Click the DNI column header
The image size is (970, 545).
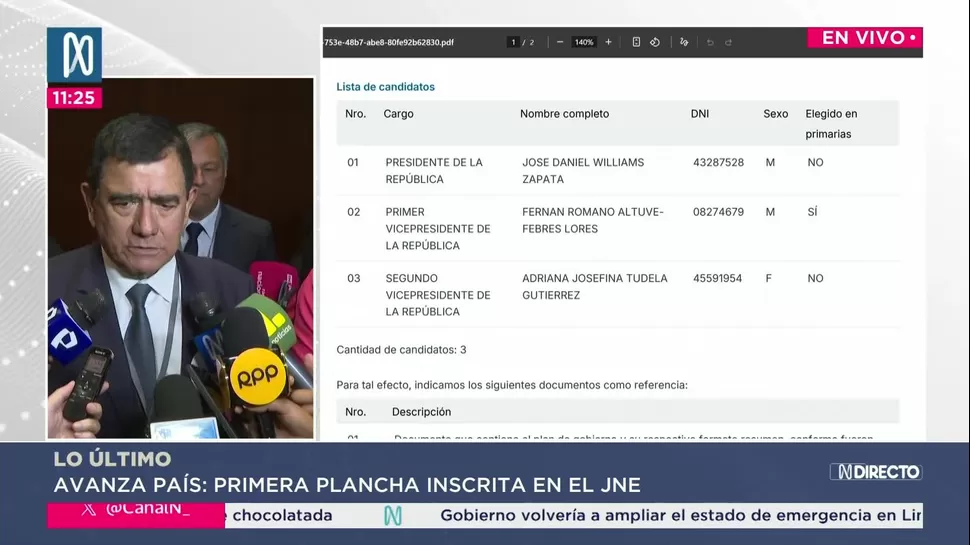coord(699,114)
